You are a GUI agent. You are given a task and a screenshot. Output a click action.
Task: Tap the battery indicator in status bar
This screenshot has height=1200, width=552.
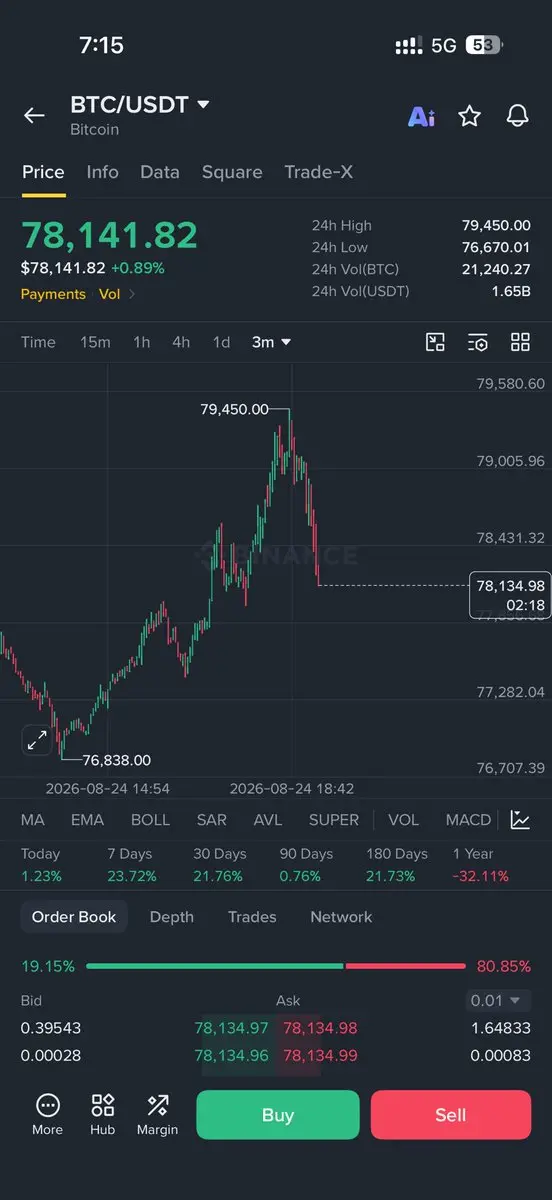485,45
